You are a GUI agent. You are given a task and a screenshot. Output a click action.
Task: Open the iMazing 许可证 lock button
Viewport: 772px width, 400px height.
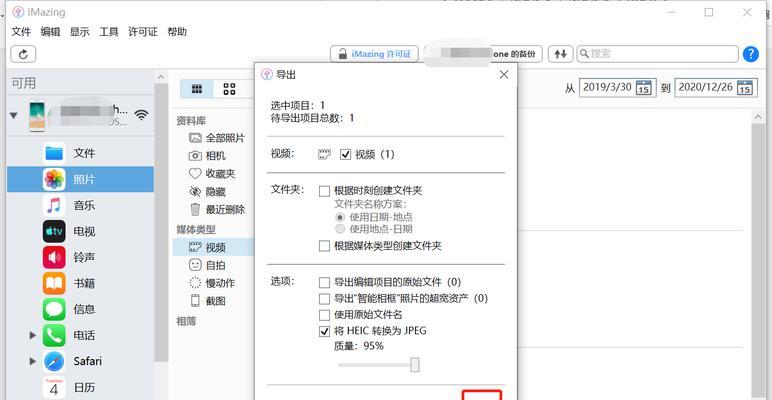click(374, 54)
